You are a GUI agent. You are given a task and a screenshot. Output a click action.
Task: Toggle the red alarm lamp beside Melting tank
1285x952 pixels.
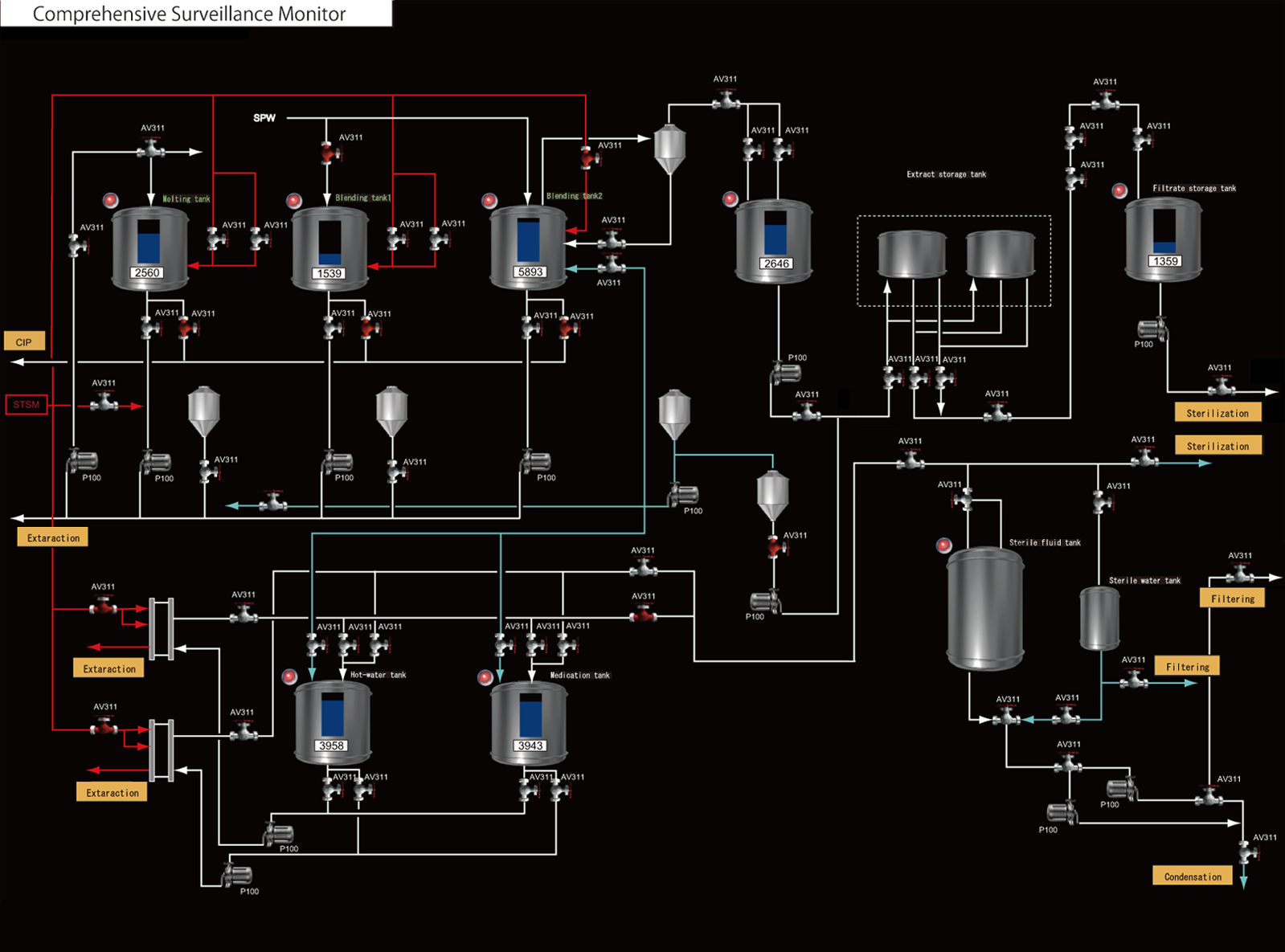coord(111,200)
